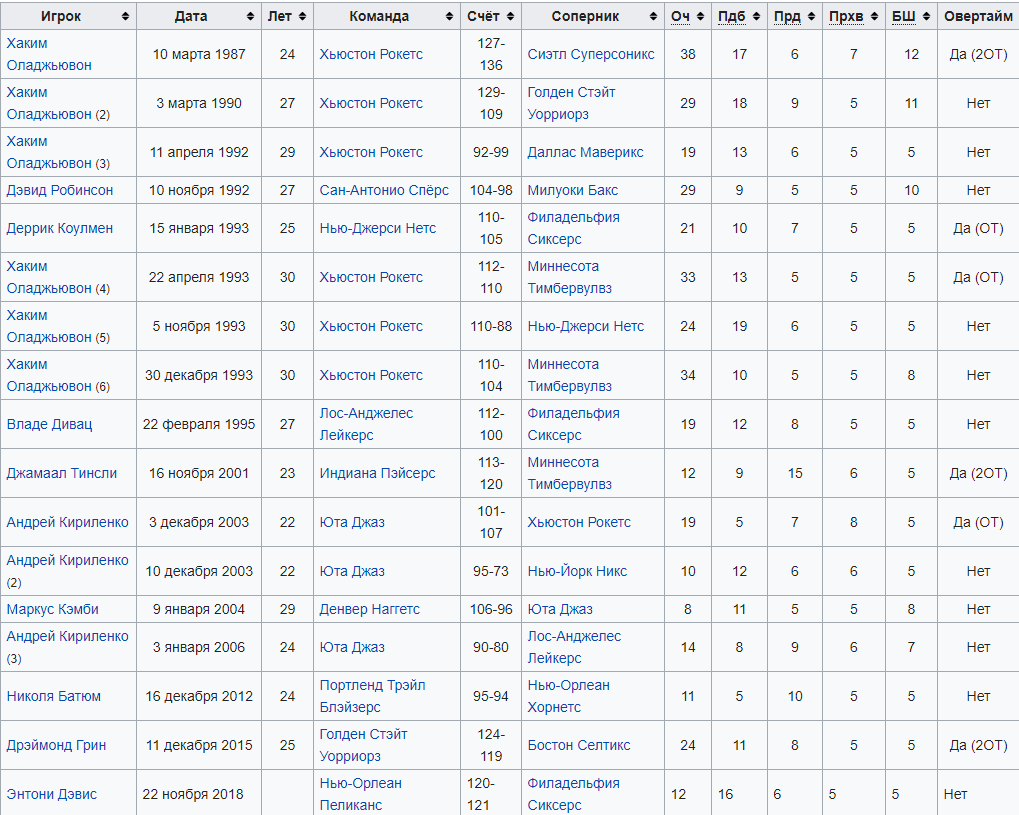
Task: Open Юта Джаз opponent link in Кэмби row
Action: pos(560,609)
